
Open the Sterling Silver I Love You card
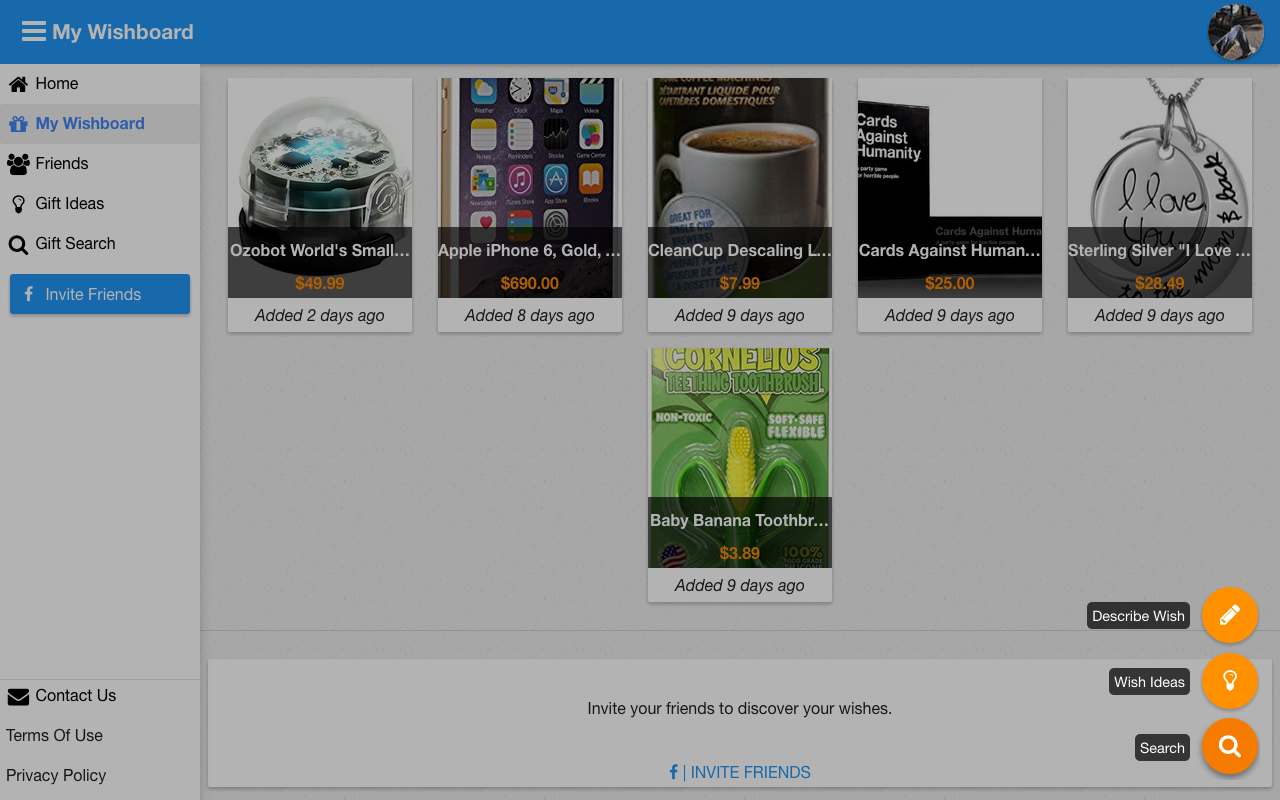click(1160, 205)
